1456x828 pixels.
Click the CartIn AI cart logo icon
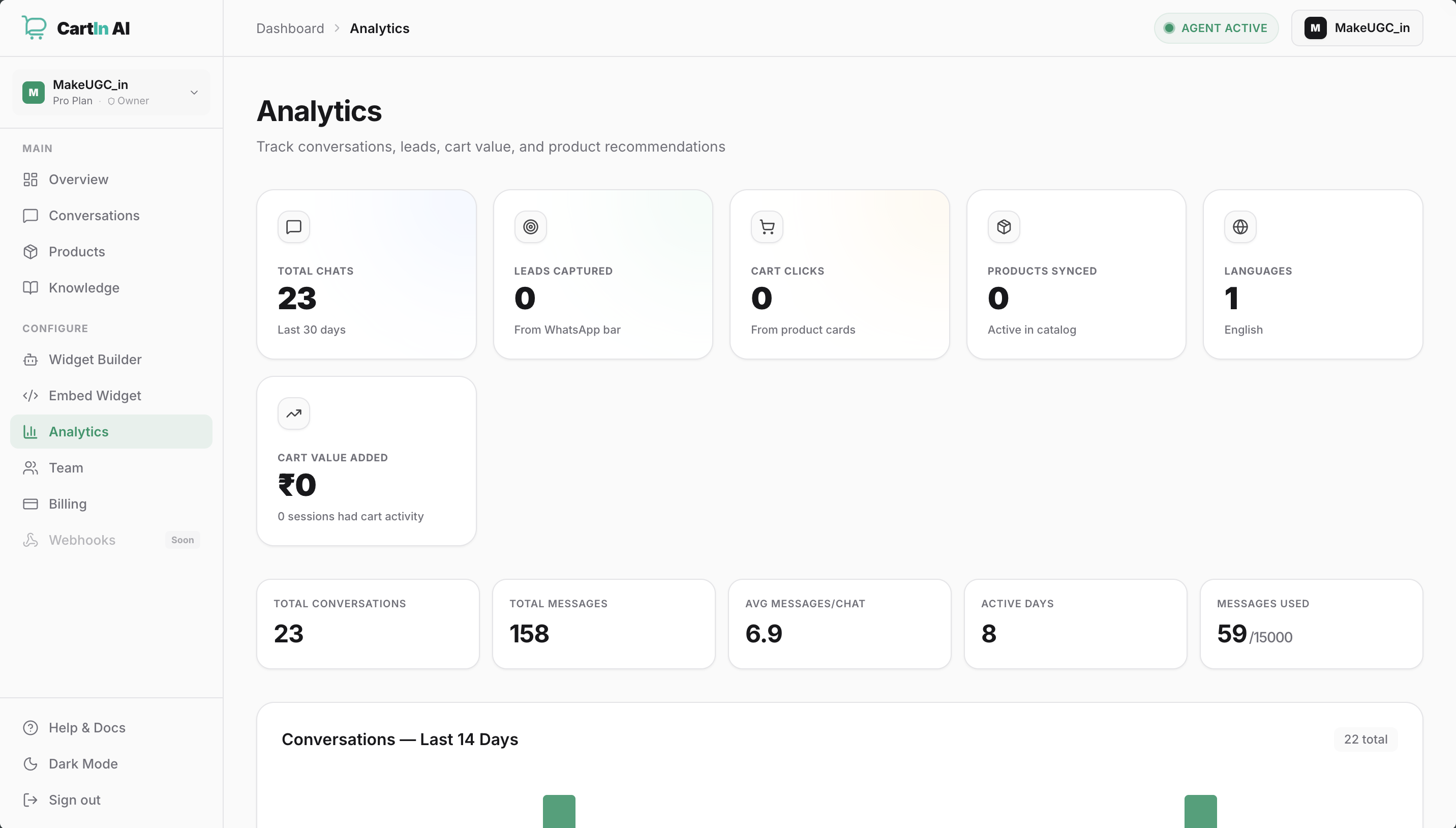tap(34, 27)
